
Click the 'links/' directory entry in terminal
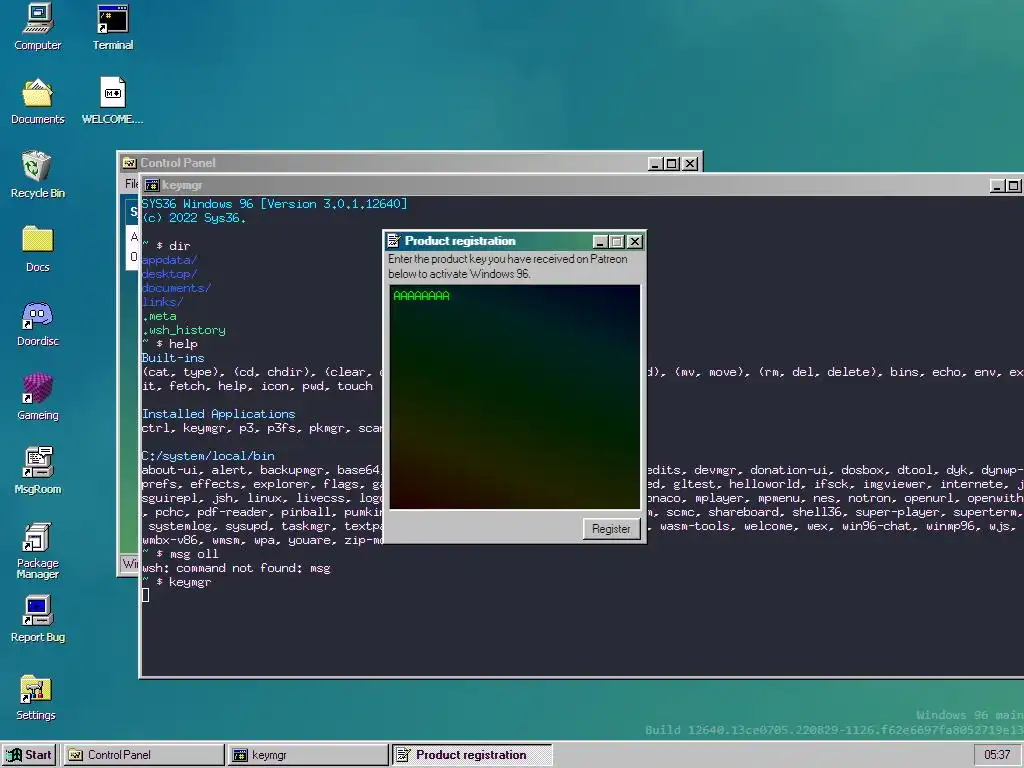pyautogui.click(x=163, y=302)
